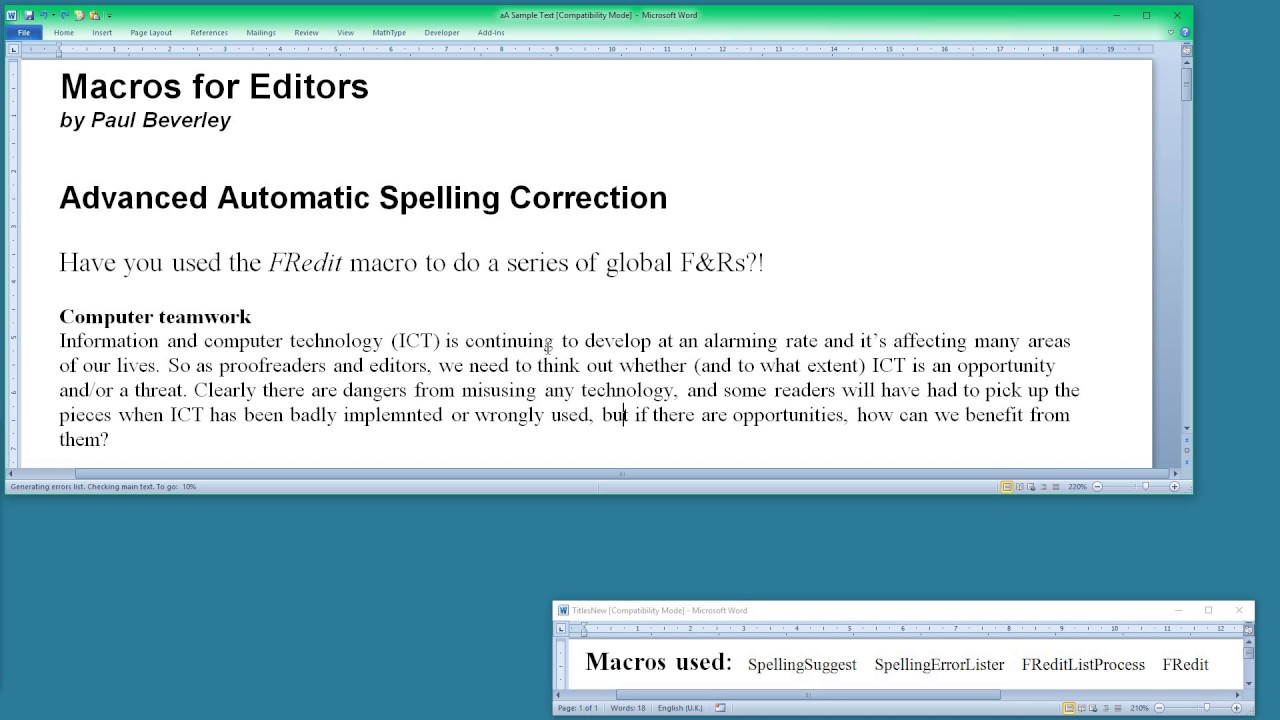Click Zoom Out minus in TitlesNew window
The image size is (1280, 720).
[x=1159, y=708]
